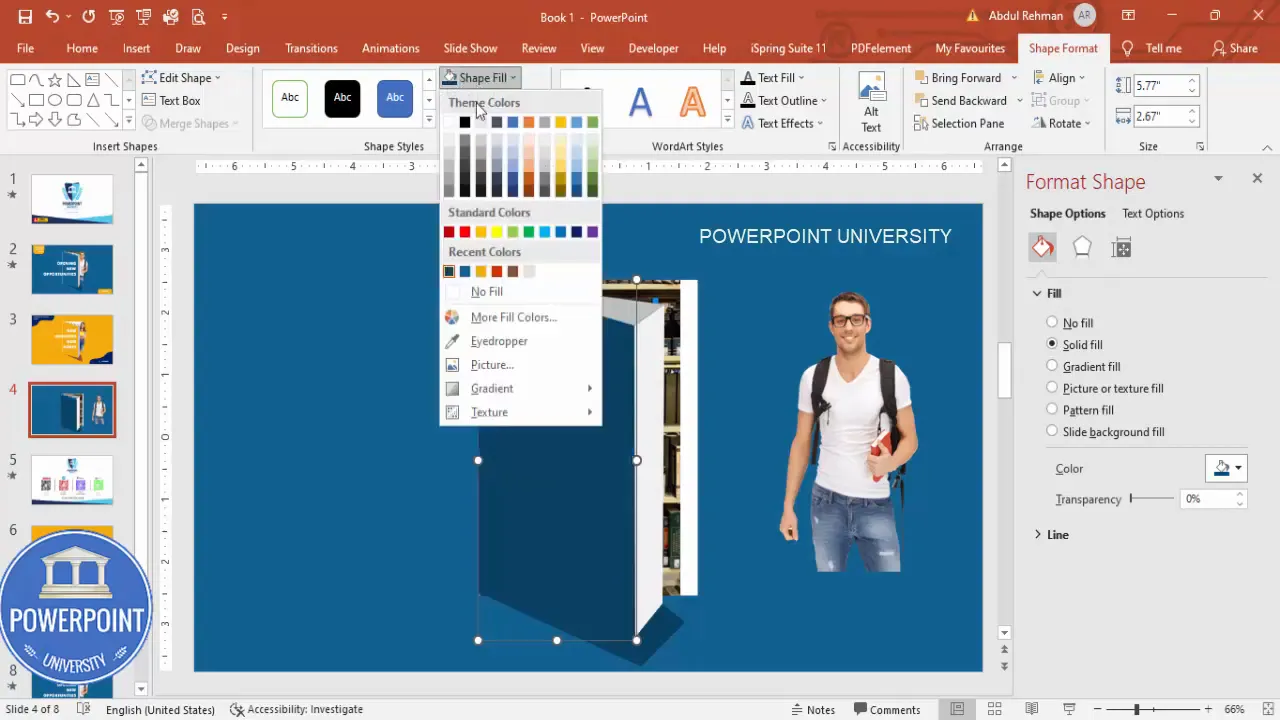Switch to Normal view icon
The height and width of the screenshot is (720, 1280).
click(x=957, y=709)
